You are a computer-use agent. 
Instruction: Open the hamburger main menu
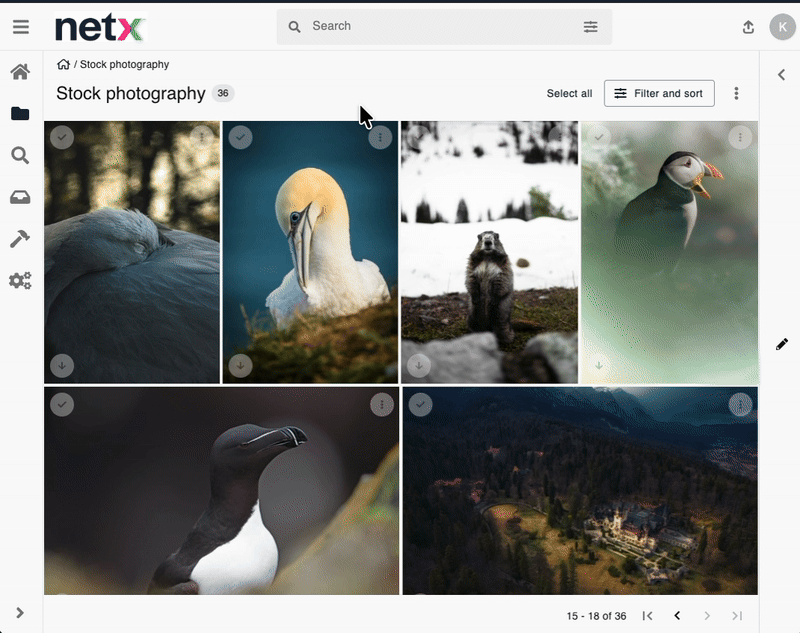(x=21, y=27)
